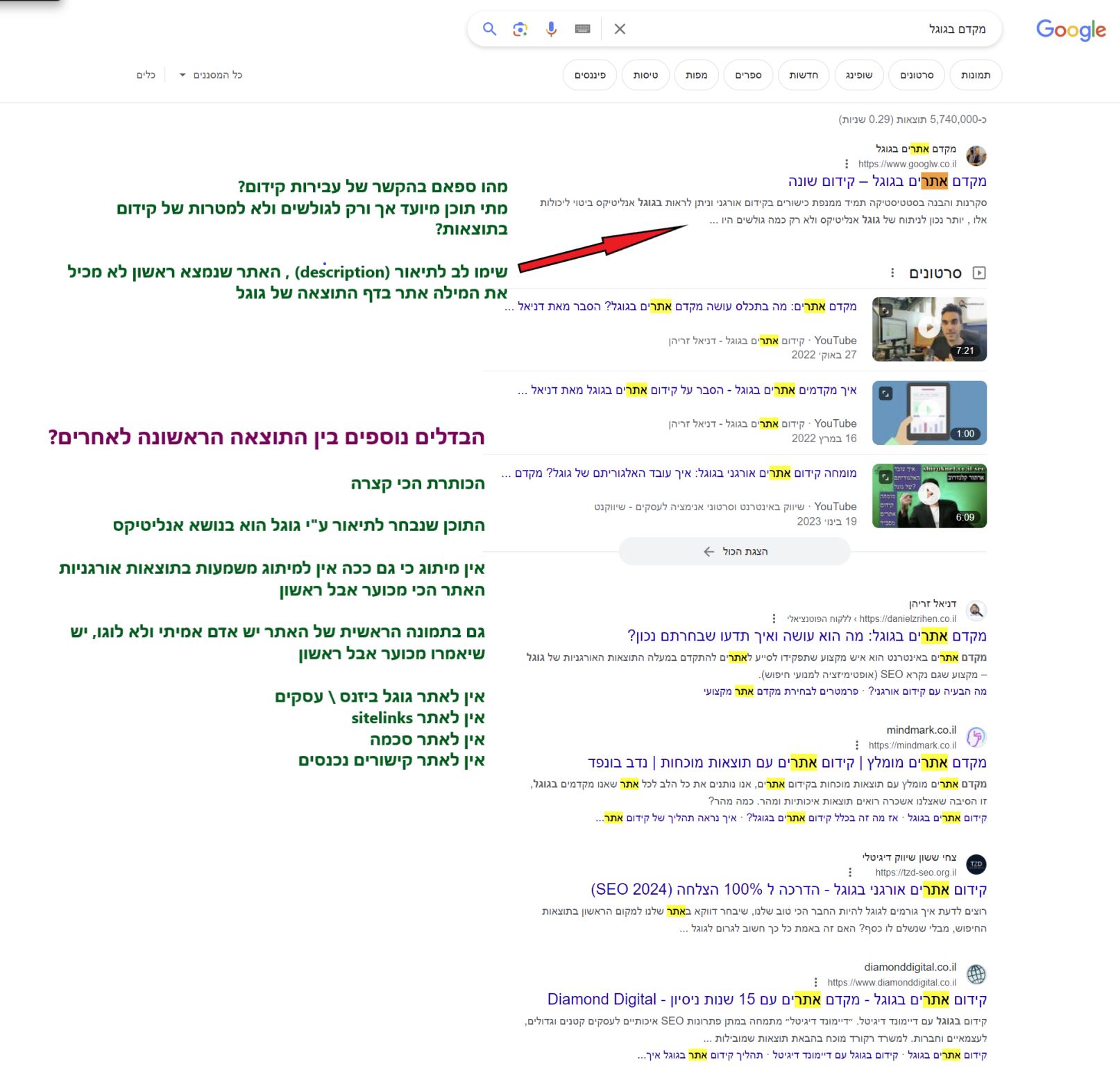Open sitelink מה הבעיה עם קידום אורגני
The height and width of the screenshot is (1080, 1120).
(927, 691)
